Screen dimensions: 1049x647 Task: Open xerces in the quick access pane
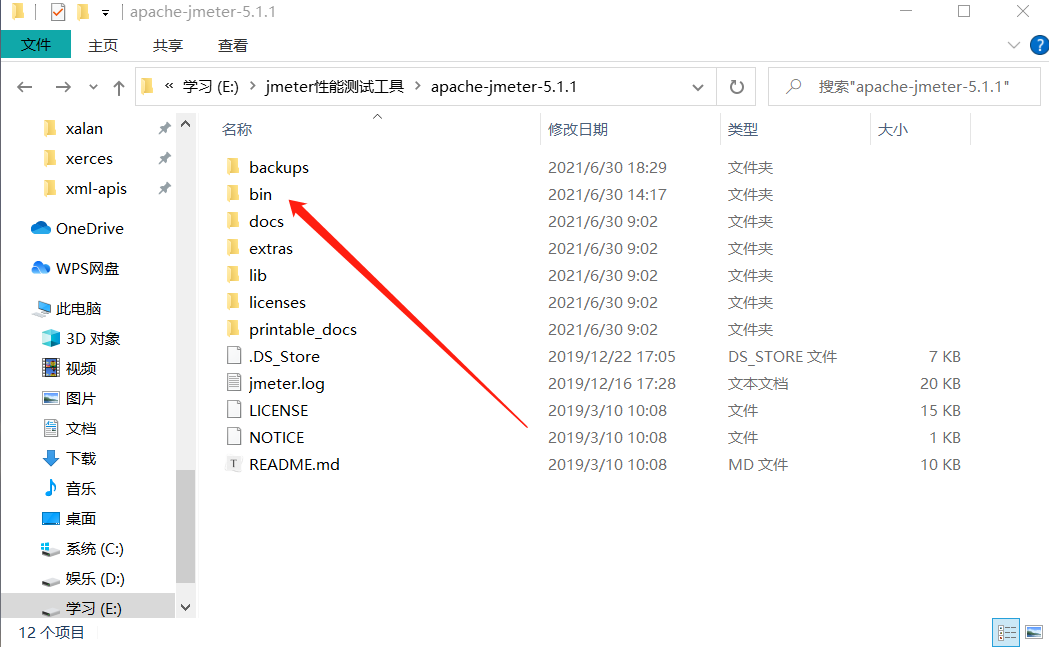pyautogui.click(x=89, y=159)
